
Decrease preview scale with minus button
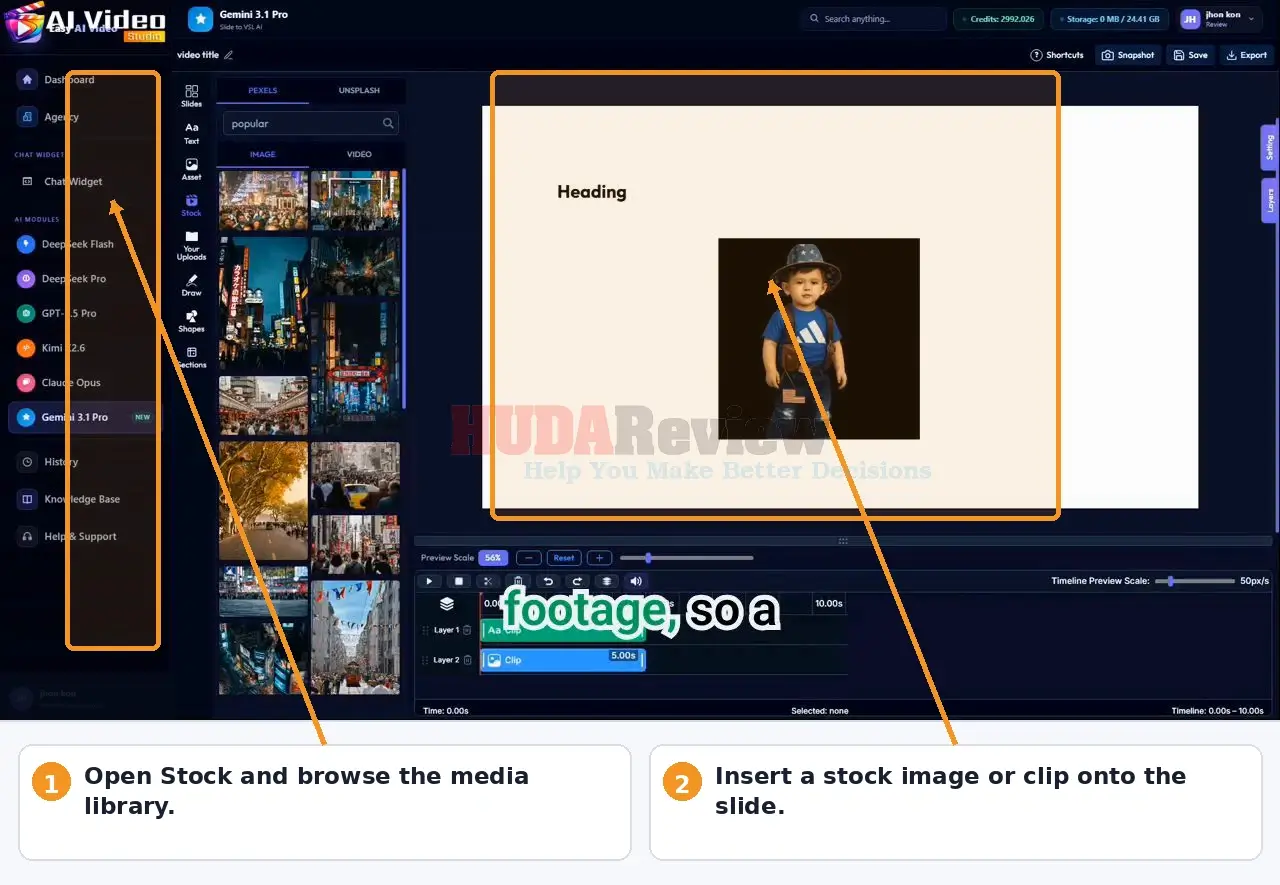click(x=529, y=558)
